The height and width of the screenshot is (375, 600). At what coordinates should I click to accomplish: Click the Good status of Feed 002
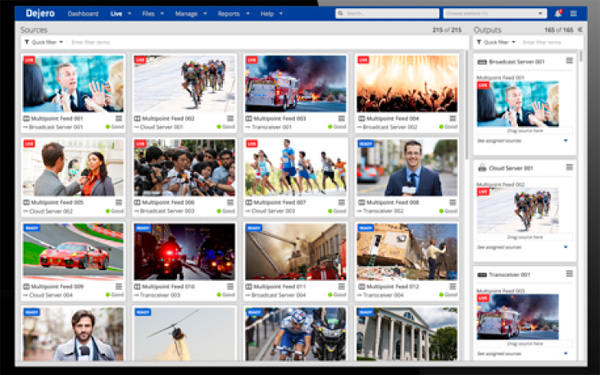(226, 127)
